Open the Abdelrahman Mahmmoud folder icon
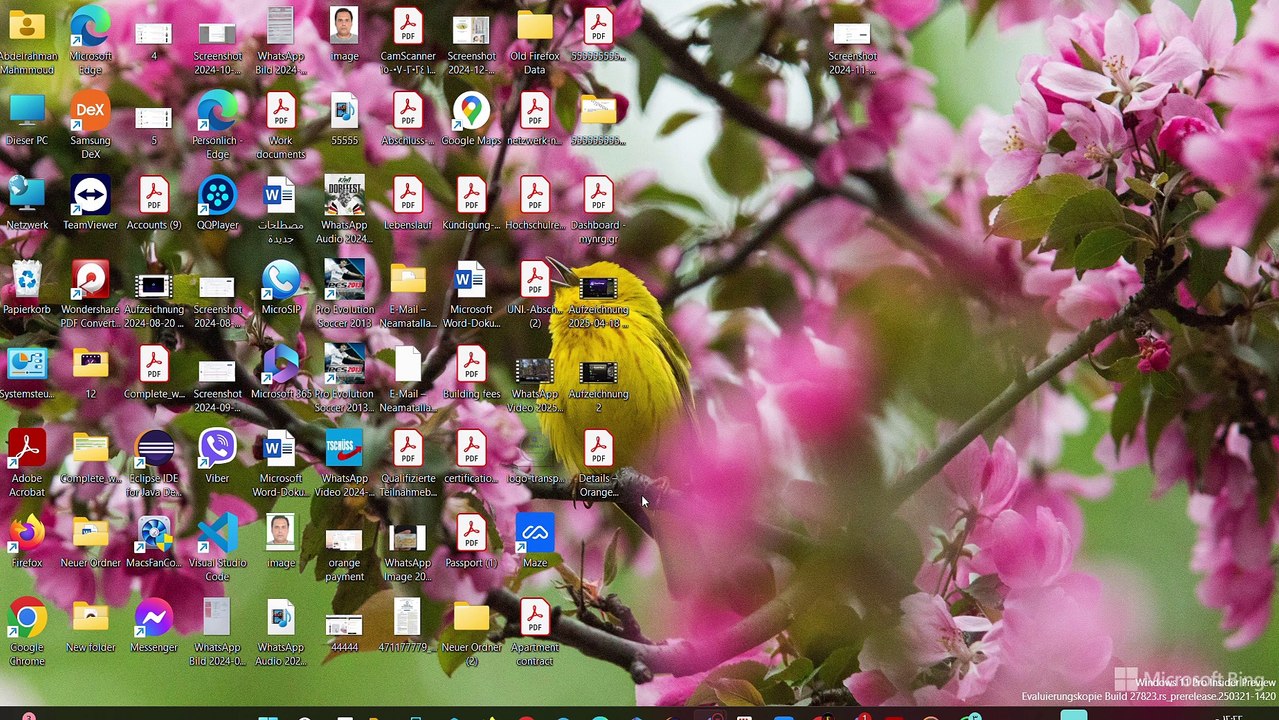 pos(27,41)
